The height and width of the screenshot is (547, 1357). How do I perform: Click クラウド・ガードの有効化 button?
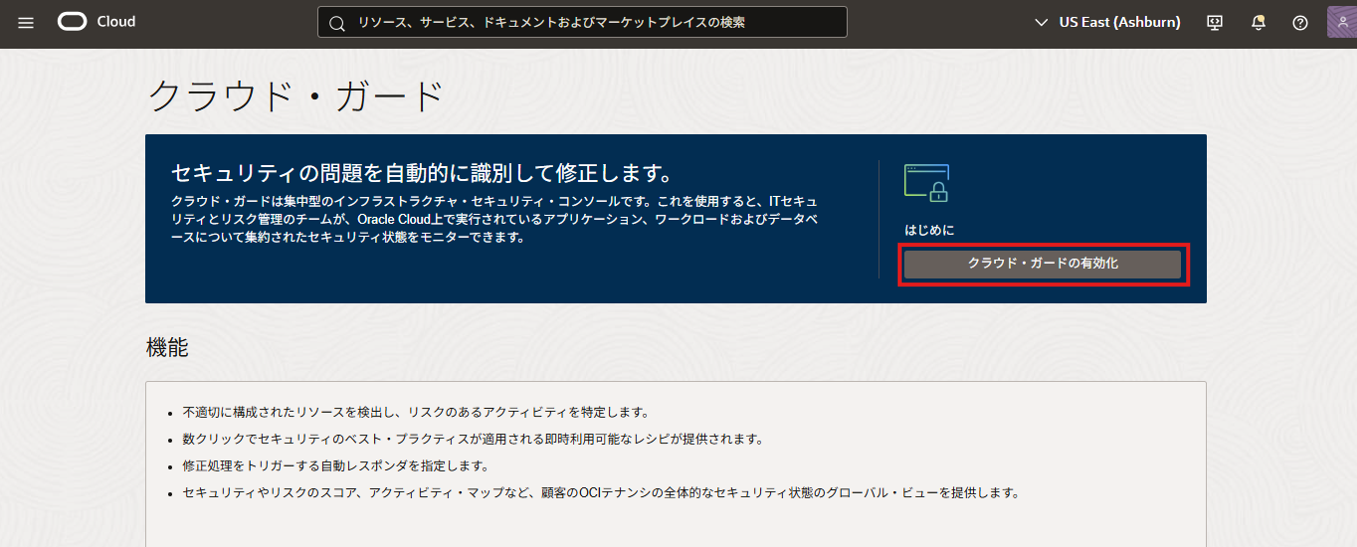click(x=1042, y=264)
